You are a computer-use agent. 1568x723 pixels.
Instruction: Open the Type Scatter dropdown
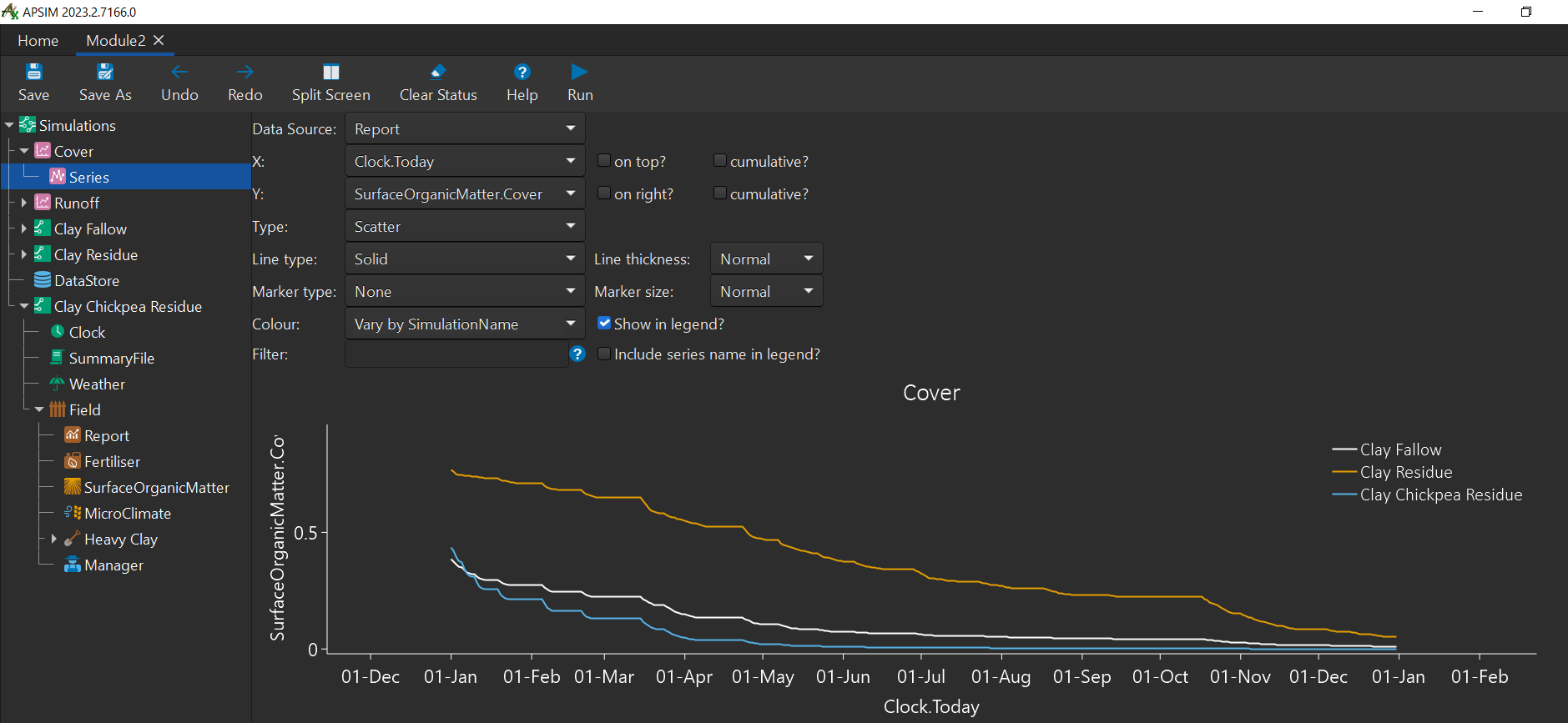click(465, 227)
